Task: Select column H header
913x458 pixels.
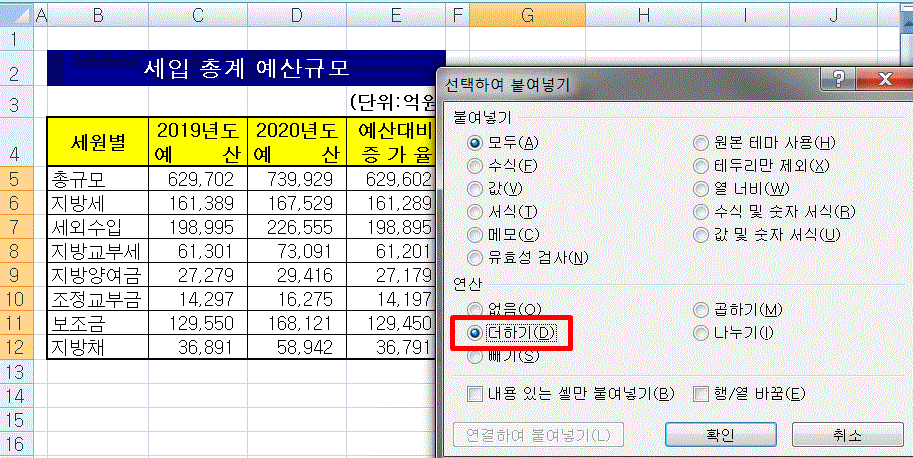Action: click(643, 15)
